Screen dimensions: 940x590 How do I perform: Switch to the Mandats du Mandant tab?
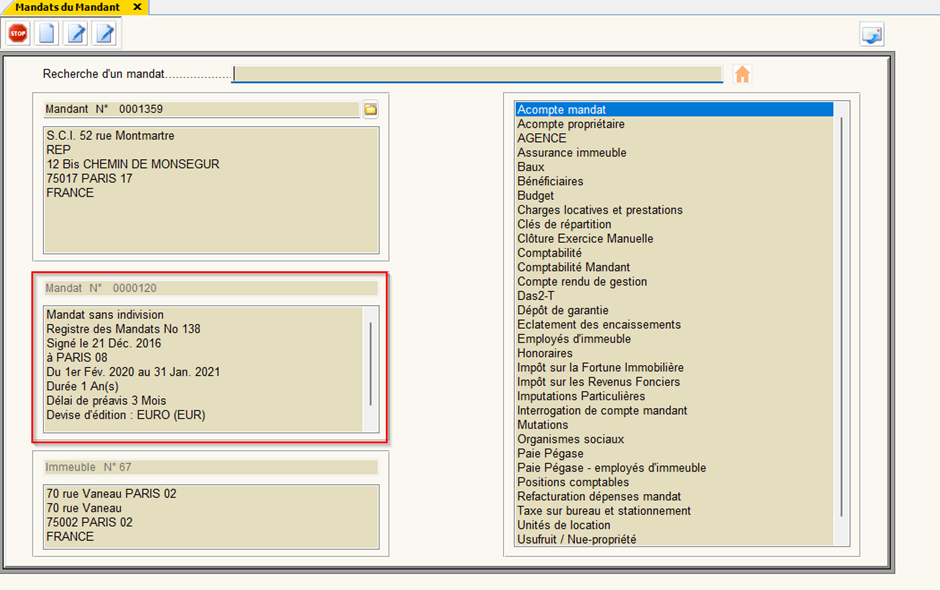coord(67,7)
